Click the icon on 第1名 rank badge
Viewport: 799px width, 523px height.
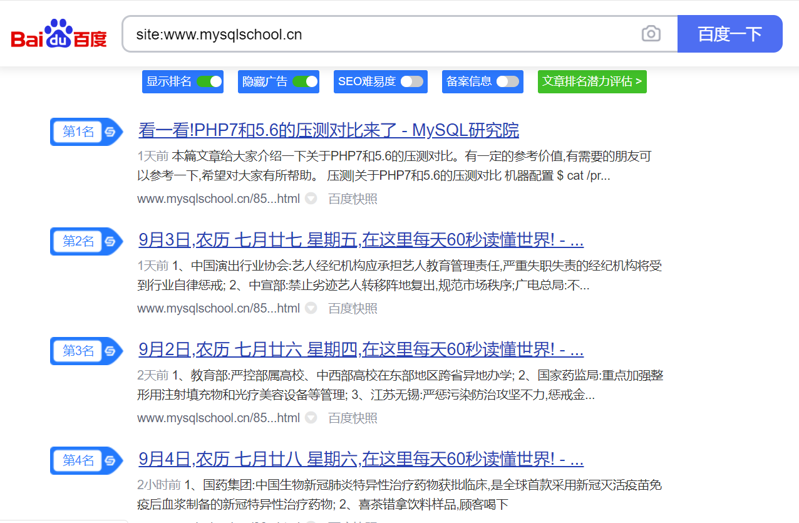(x=111, y=132)
